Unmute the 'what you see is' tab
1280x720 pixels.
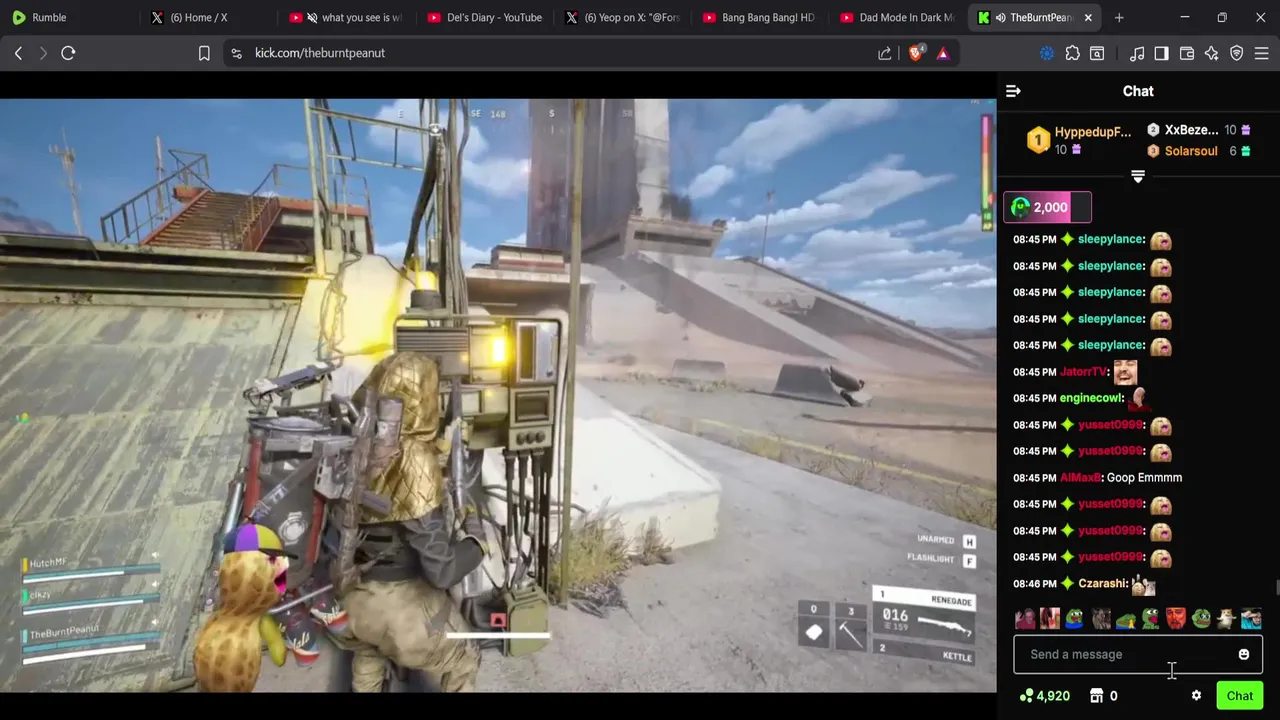(312, 17)
